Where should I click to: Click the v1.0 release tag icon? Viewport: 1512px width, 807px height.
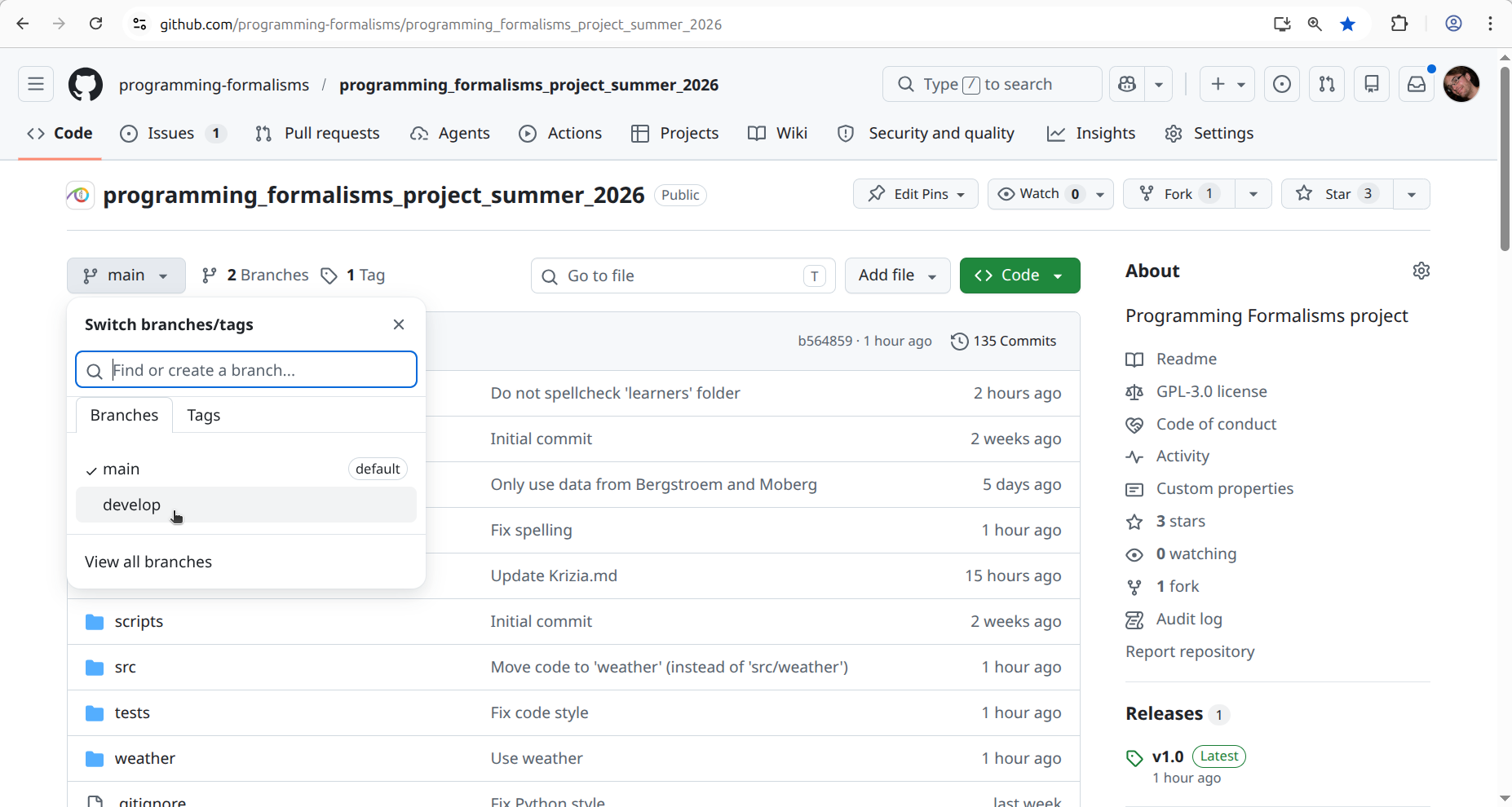pyautogui.click(x=1134, y=758)
